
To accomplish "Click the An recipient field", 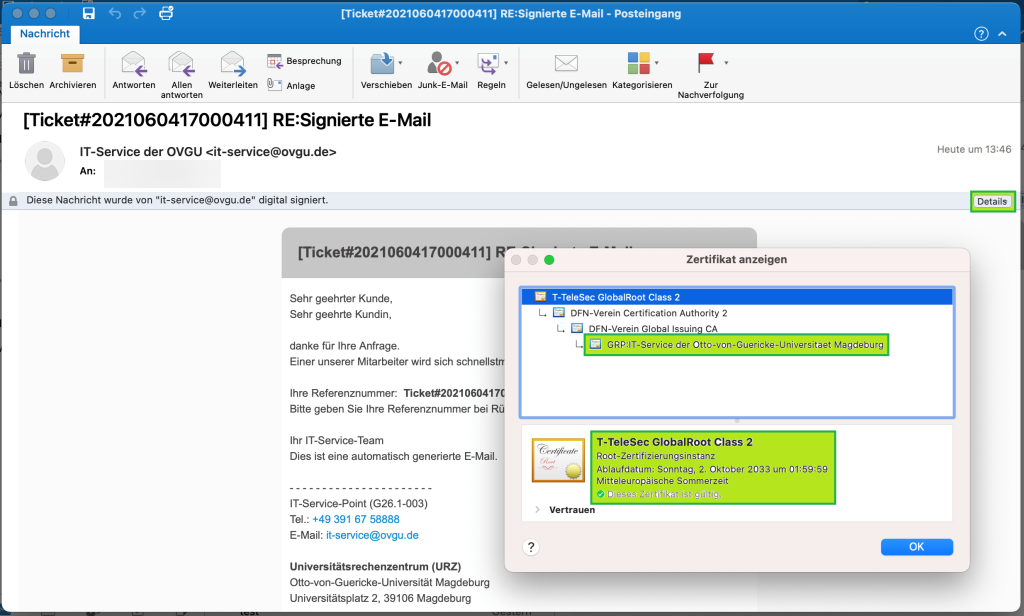I will pyautogui.click(x=162, y=172).
